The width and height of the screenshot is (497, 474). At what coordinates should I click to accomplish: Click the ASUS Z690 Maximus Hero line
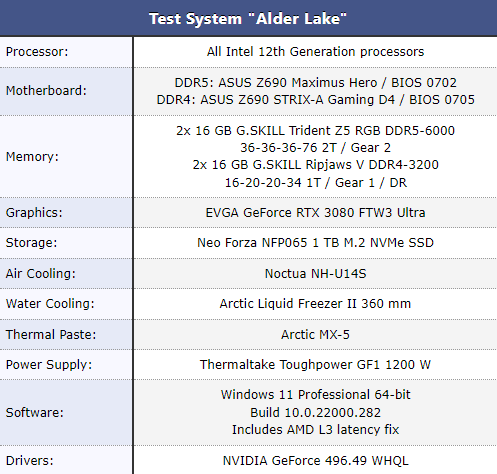tap(315, 82)
